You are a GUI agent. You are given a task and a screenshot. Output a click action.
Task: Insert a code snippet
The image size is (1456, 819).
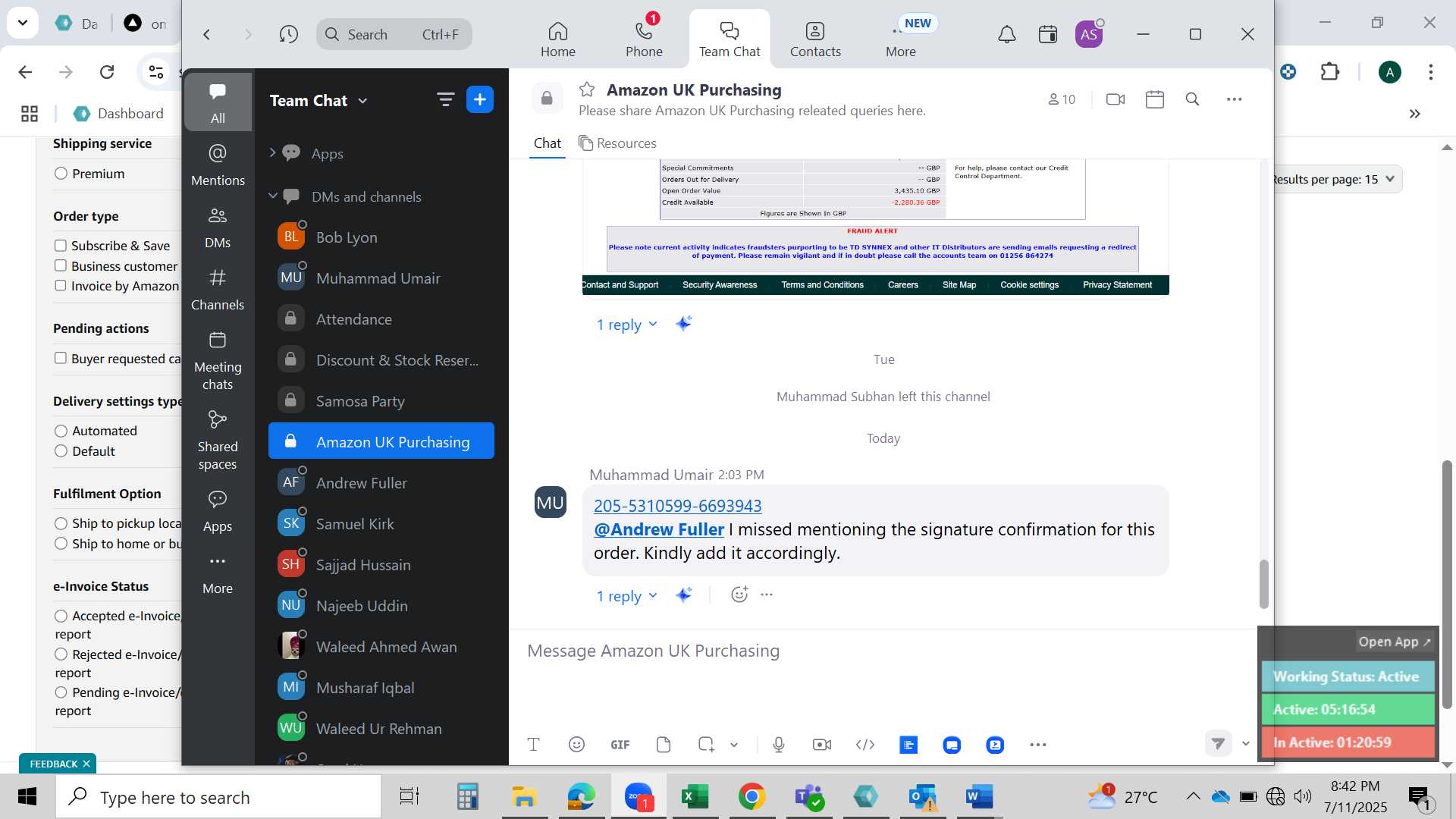point(865,745)
